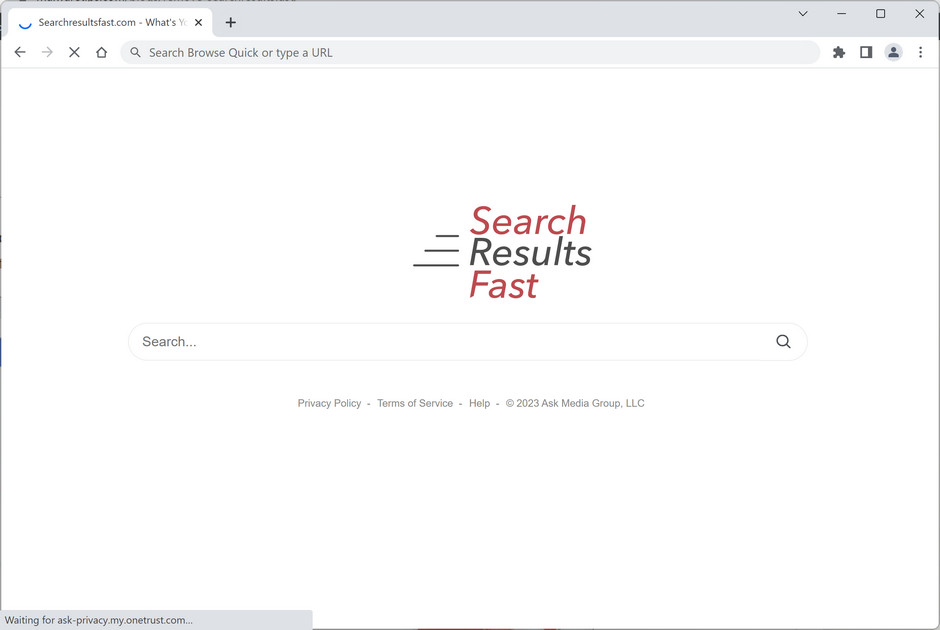Image resolution: width=940 pixels, height=630 pixels.
Task: Open a new tab with the plus button
Action: [231, 22]
